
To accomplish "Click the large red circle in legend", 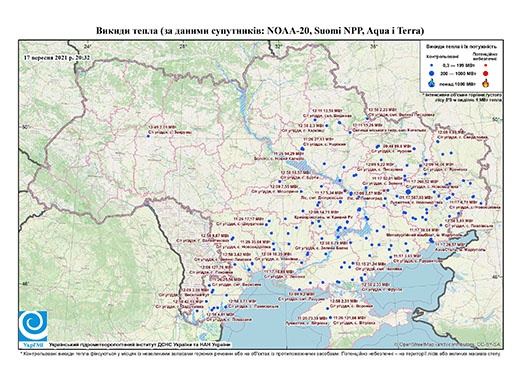I will (485, 73).
